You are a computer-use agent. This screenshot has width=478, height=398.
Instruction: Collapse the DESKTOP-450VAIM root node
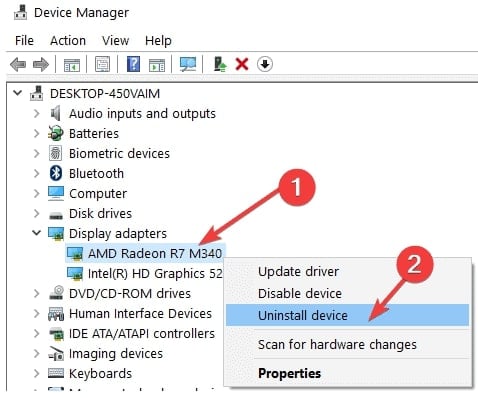coord(17,93)
